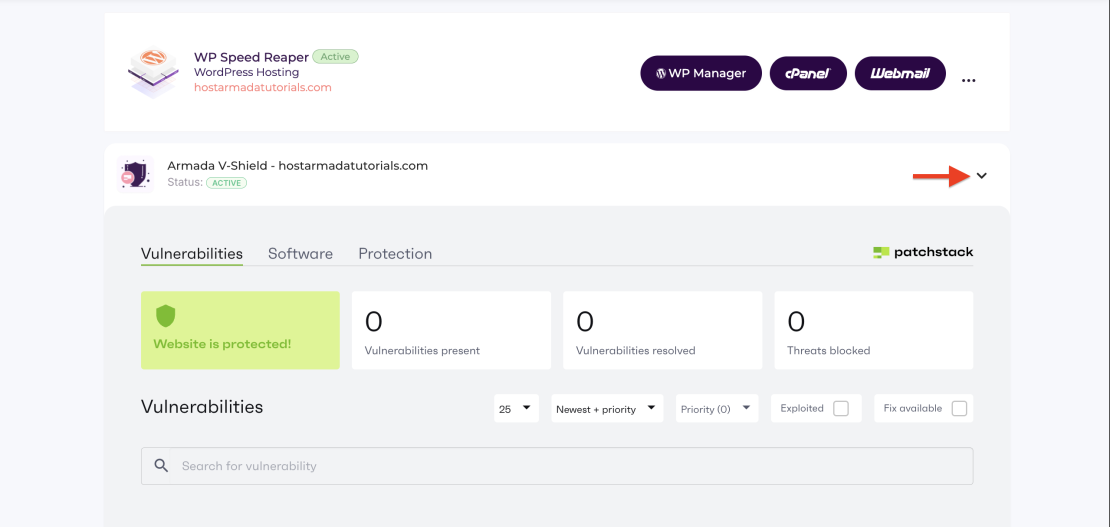Click the patchstack logo

[x=922, y=253]
